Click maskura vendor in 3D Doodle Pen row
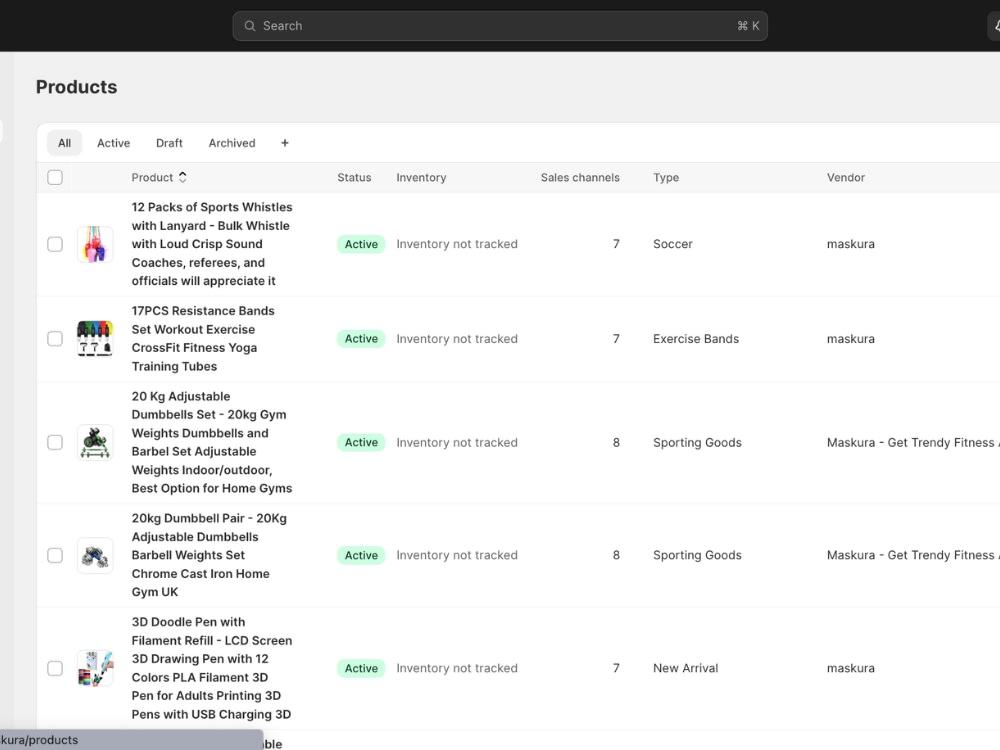 click(x=851, y=668)
